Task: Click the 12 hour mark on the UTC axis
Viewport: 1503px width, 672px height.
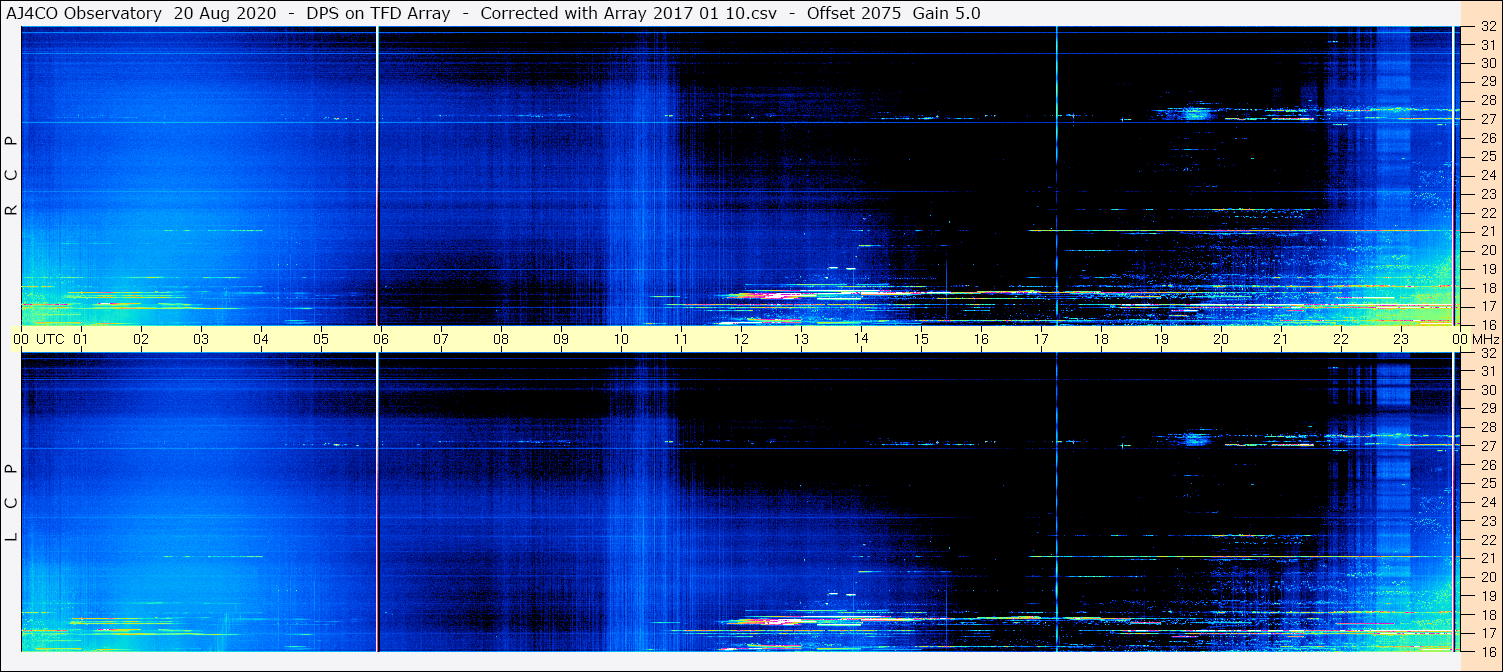Action: pyautogui.click(x=741, y=339)
